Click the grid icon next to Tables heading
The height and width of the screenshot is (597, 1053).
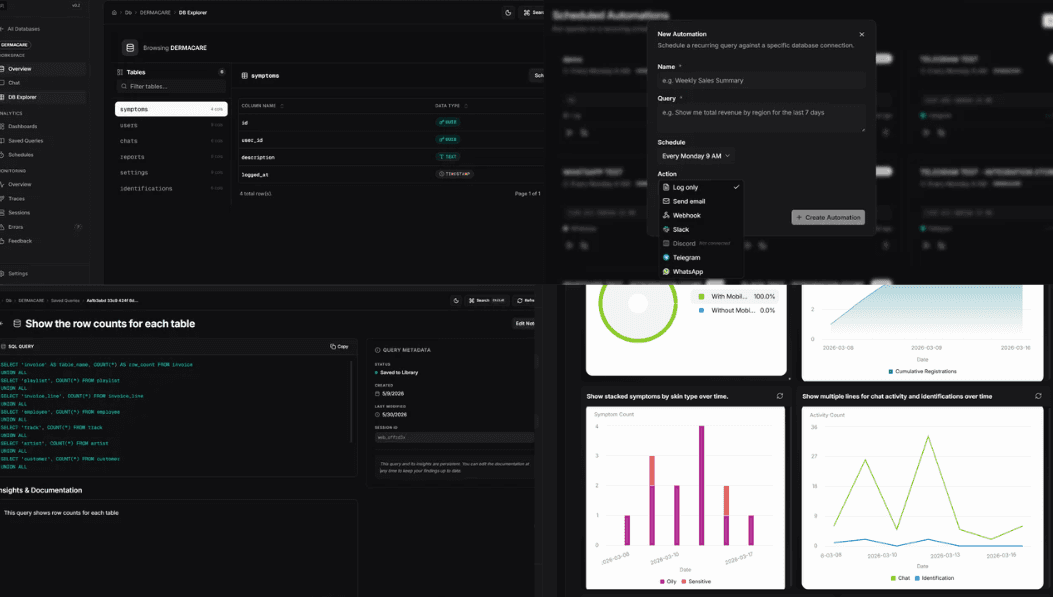click(120, 72)
